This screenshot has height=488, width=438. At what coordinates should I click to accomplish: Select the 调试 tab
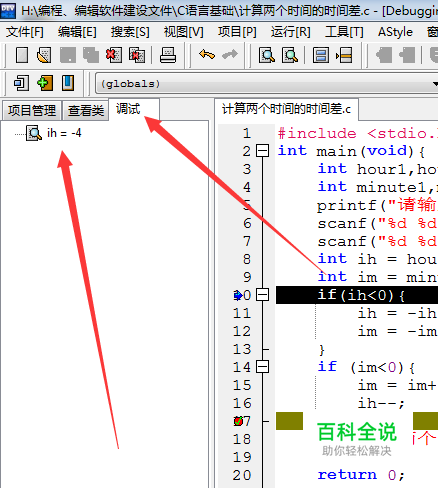(x=134, y=109)
